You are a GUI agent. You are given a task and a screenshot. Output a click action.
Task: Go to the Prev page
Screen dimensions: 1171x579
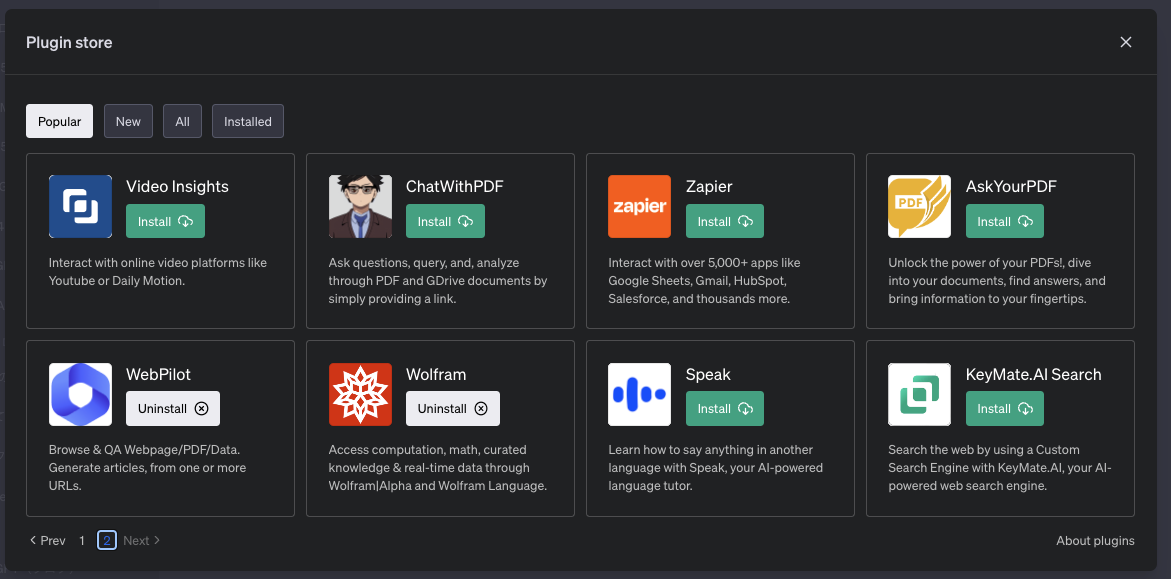click(47, 540)
